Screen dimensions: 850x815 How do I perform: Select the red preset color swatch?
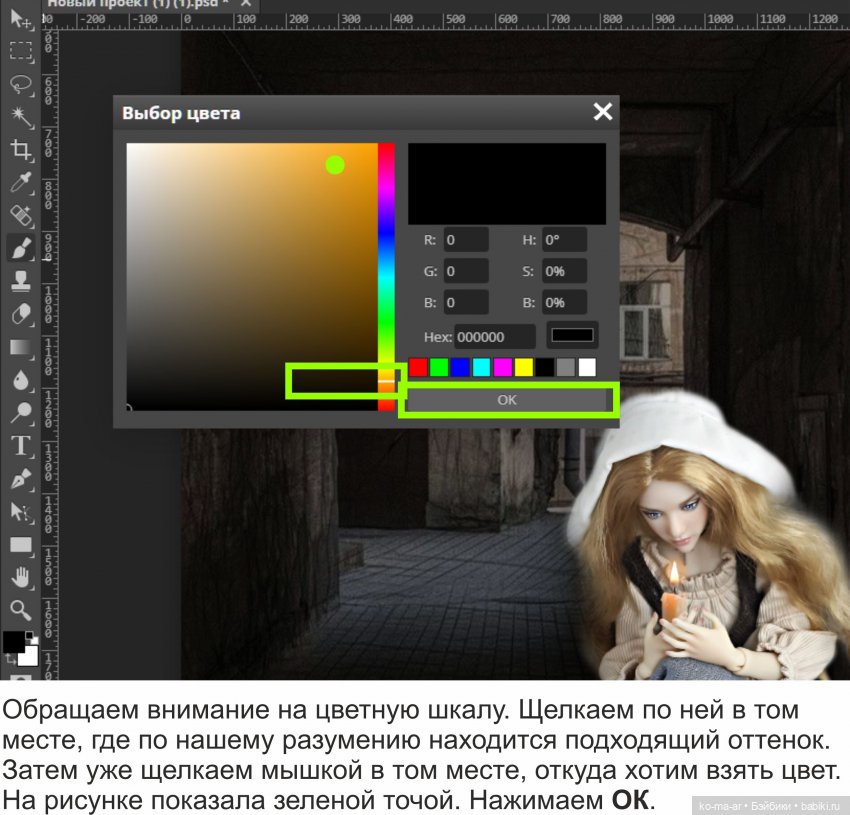417,365
